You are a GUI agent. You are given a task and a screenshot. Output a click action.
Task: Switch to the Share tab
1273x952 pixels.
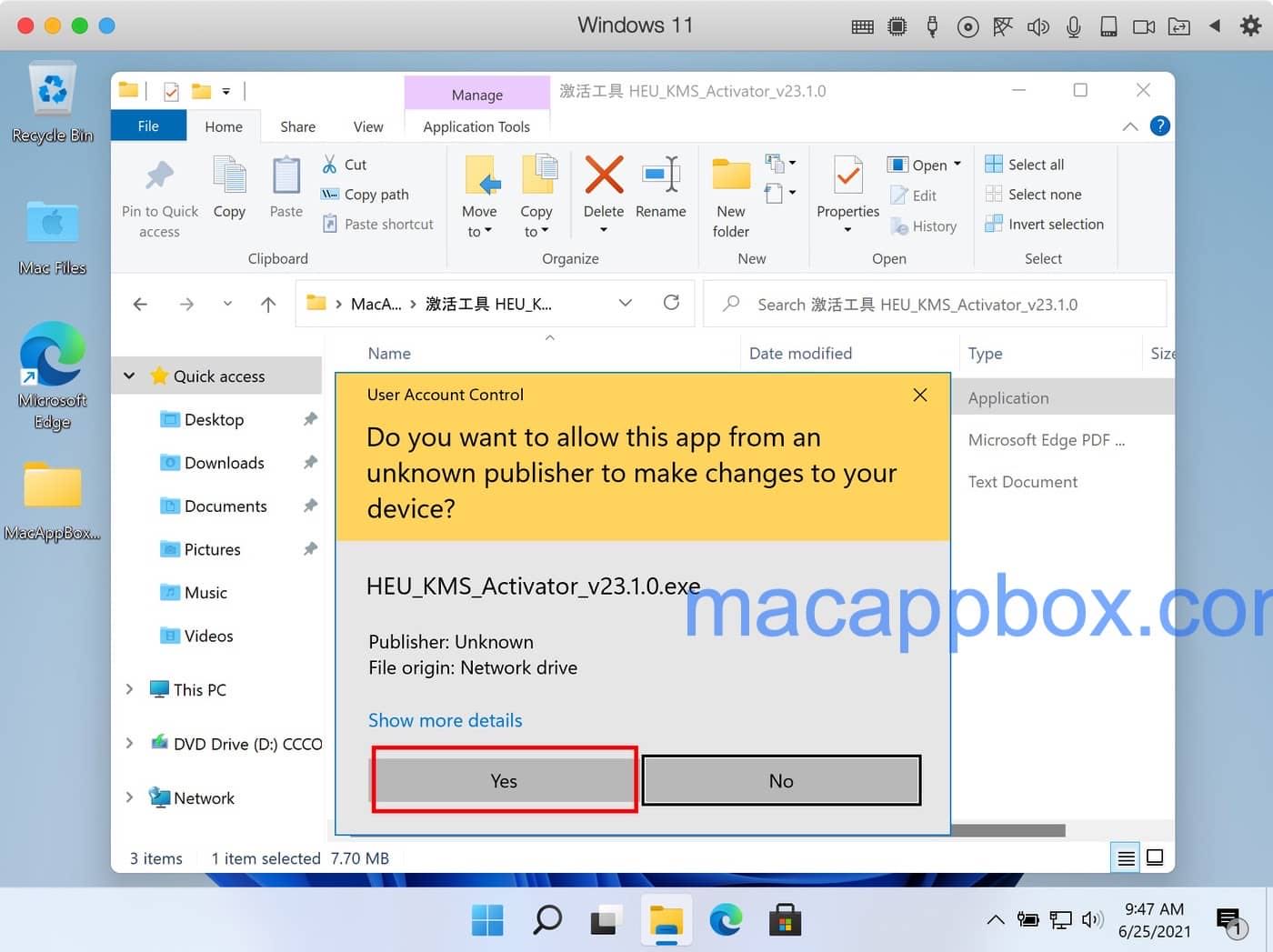[298, 126]
